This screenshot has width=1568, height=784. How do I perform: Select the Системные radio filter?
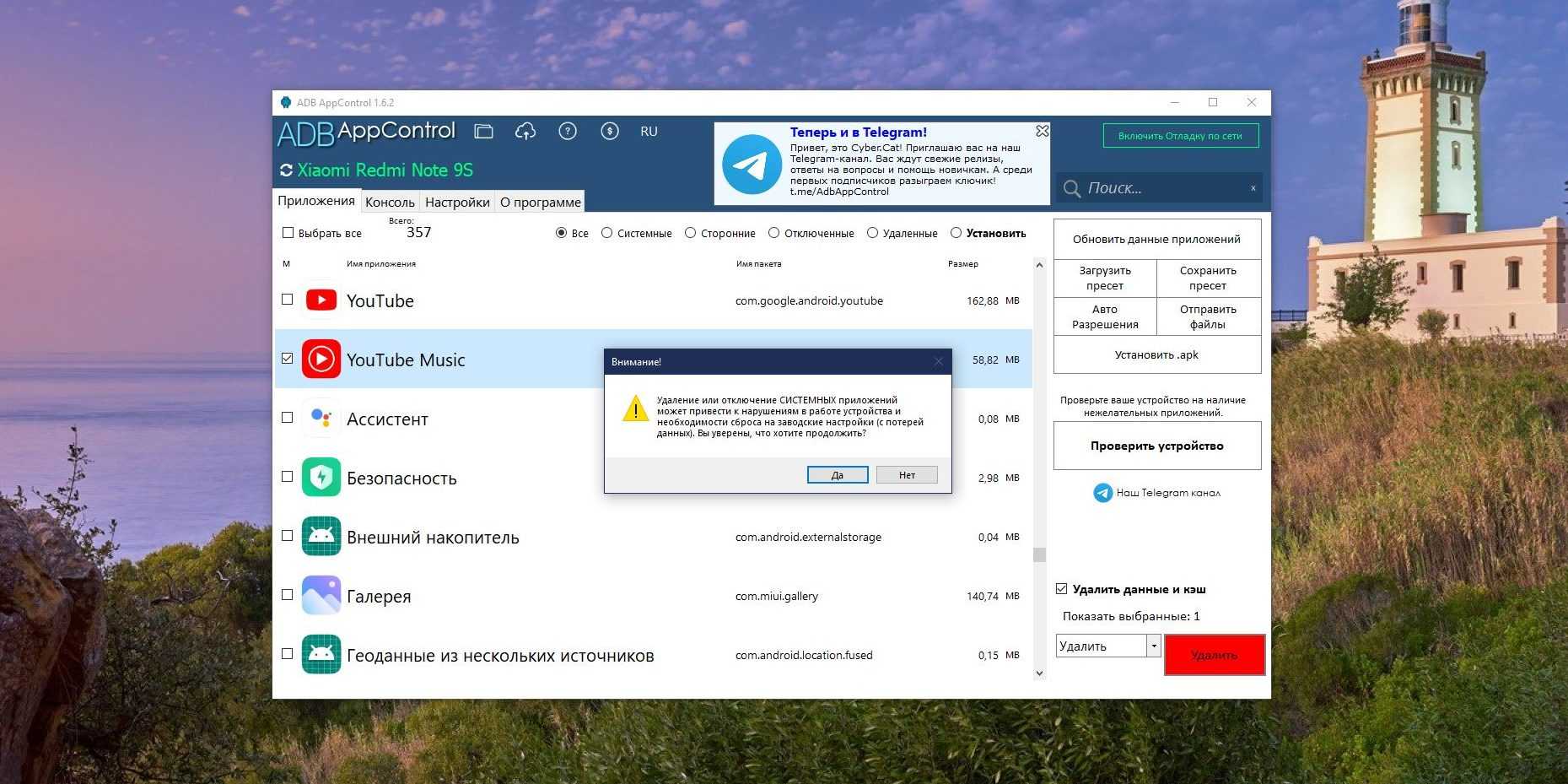click(606, 233)
